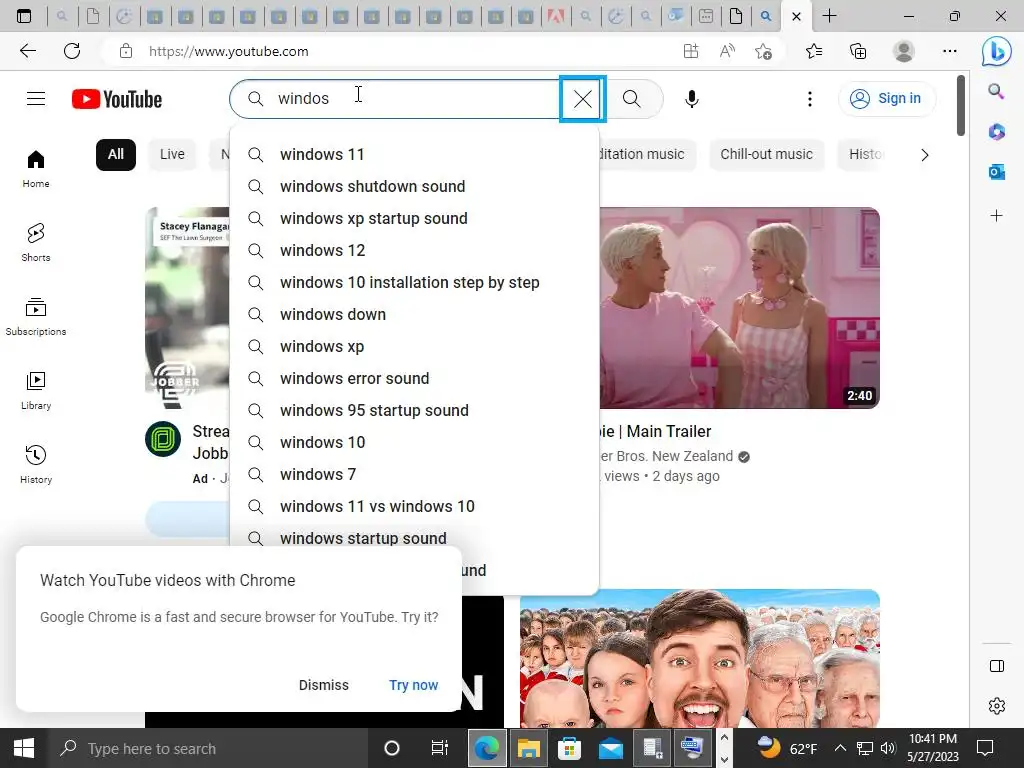Open Windows Start menu

click(24, 748)
